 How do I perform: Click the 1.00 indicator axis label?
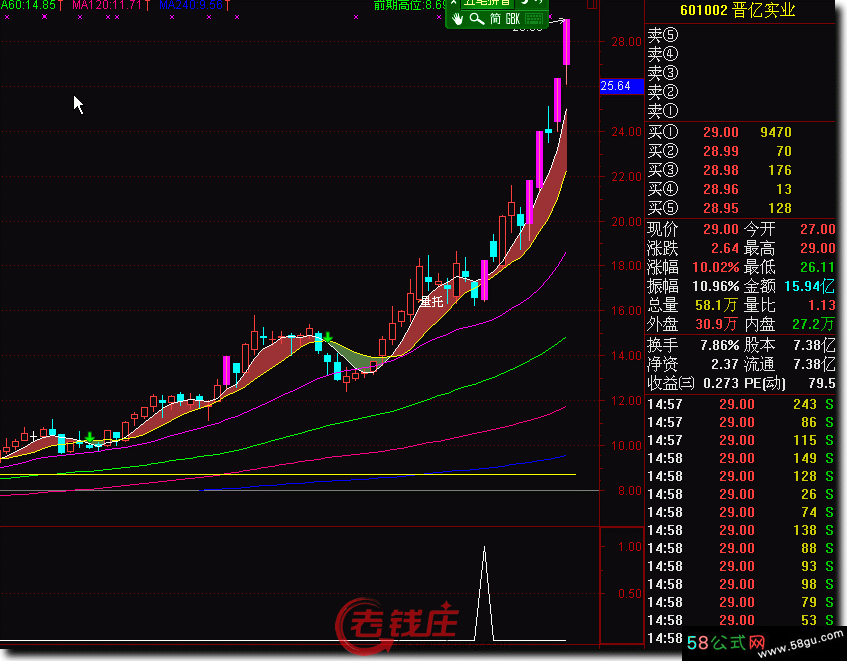coord(630,547)
